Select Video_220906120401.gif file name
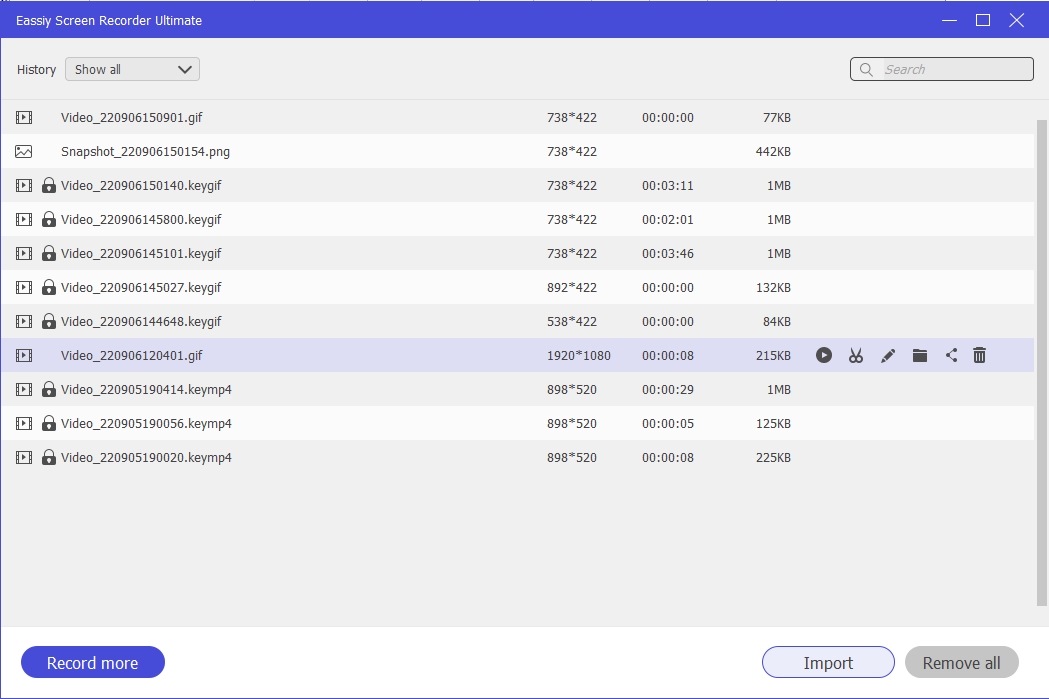The height and width of the screenshot is (699, 1049). tap(132, 356)
